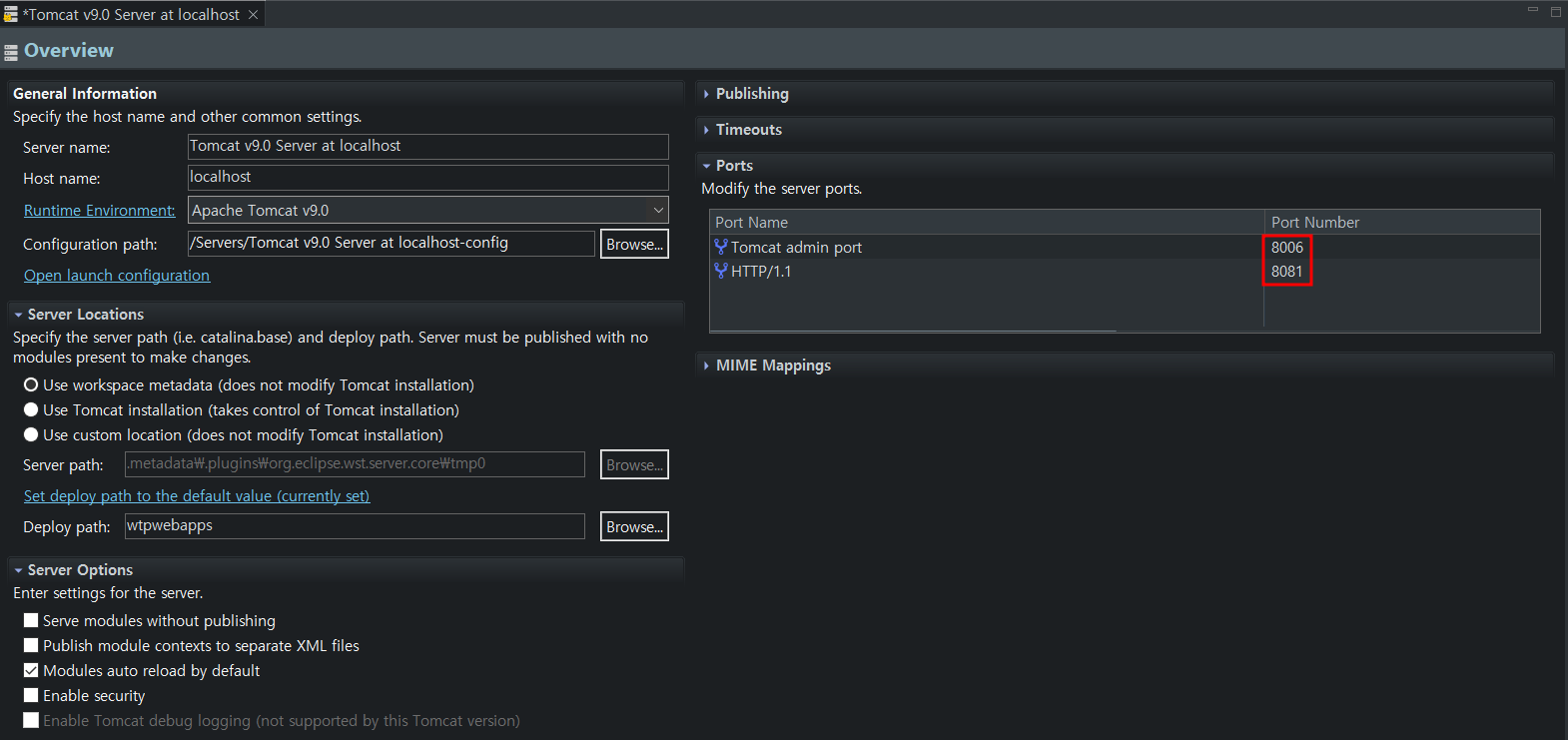Select the Tomcat admin port row
This screenshot has height=740, width=1568.
1125,247
